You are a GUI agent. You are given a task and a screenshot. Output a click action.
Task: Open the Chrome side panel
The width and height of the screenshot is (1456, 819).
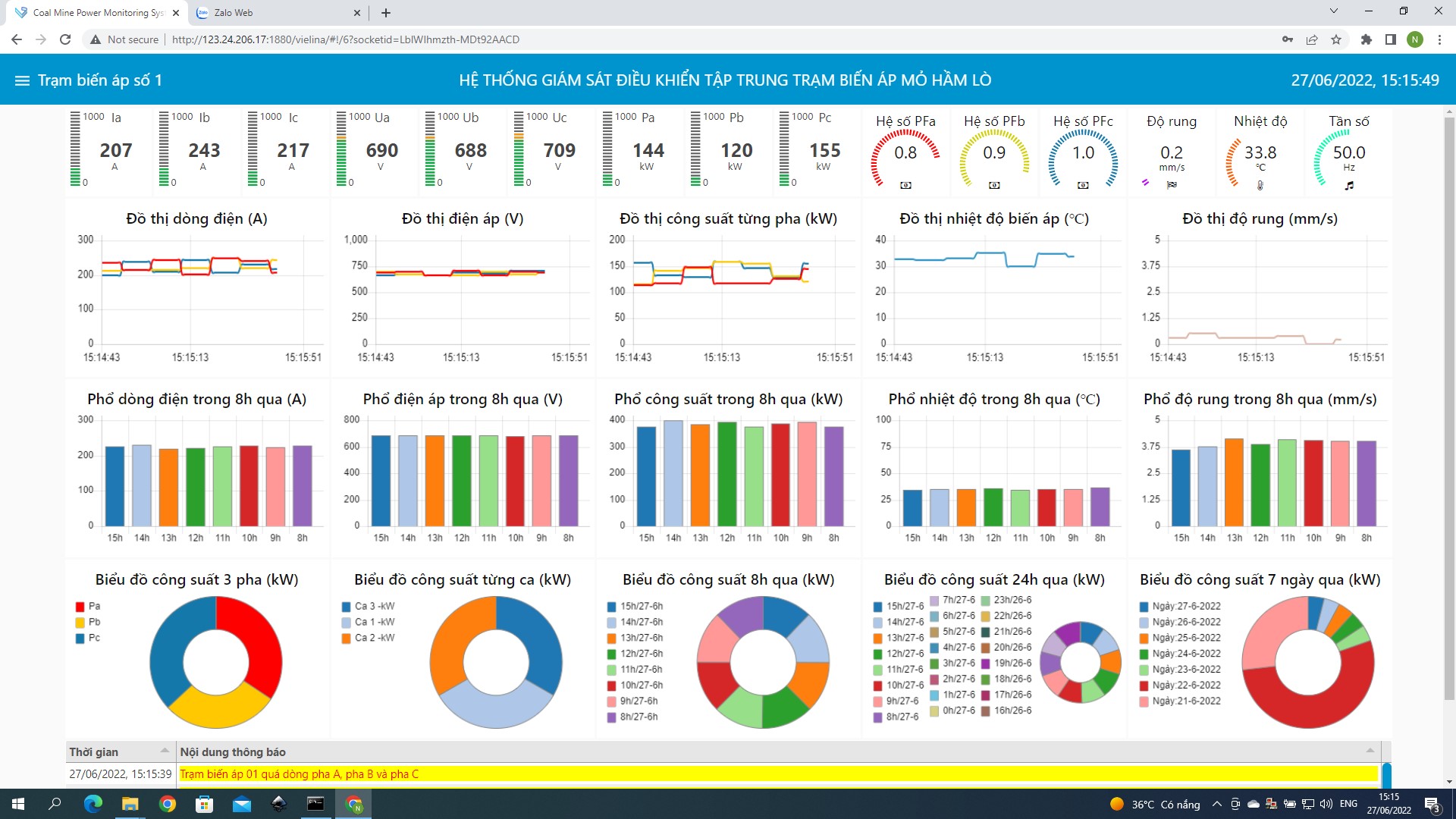1391,39
